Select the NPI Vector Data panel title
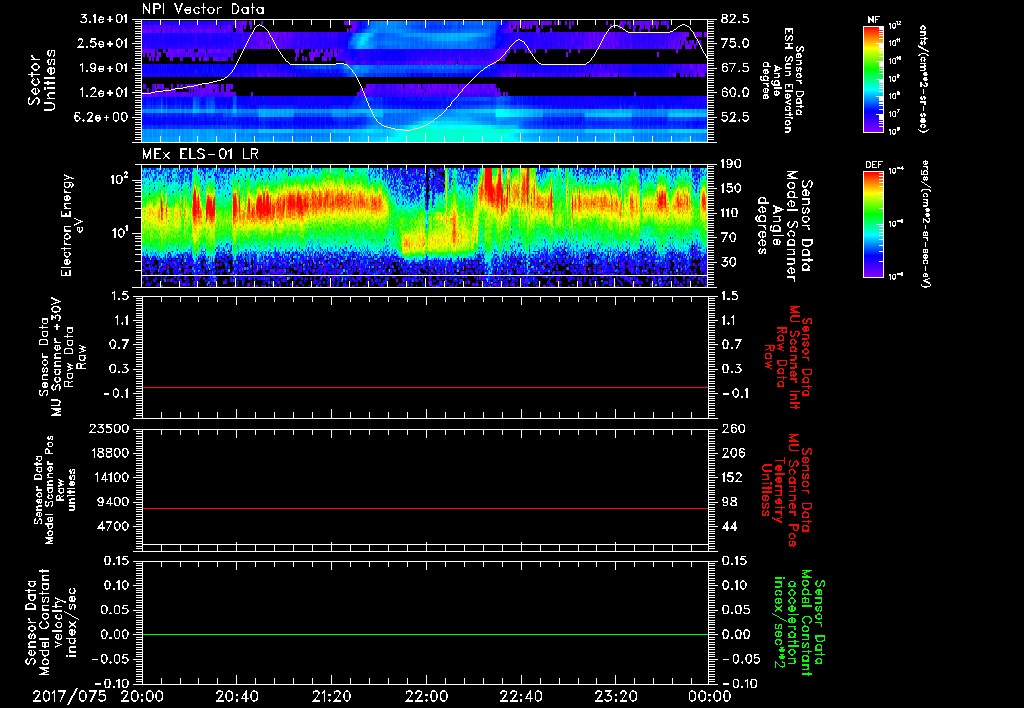The width and height of the screenshot is (1024, 708). [x=203, y=9]
